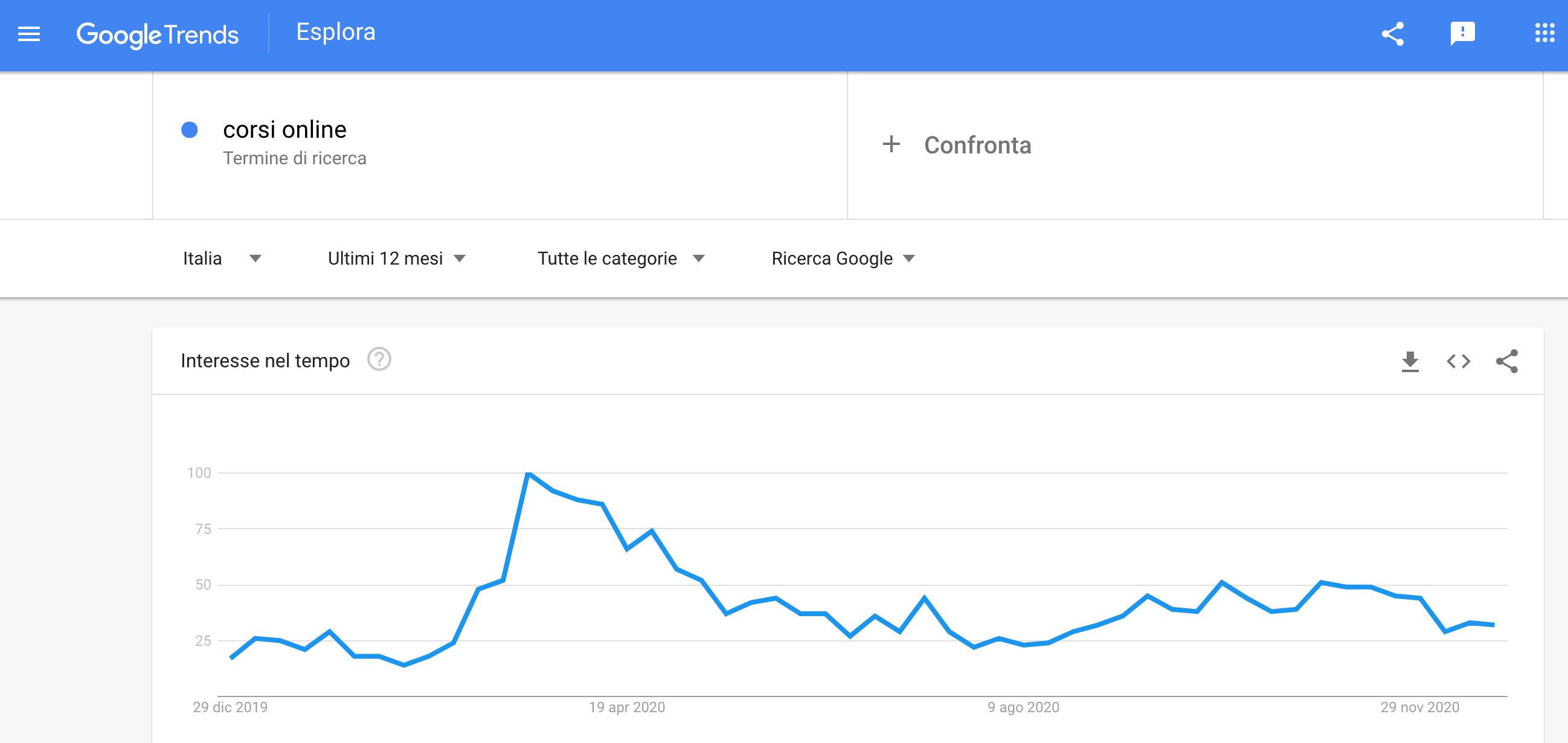Open the Google apps grid
The image size is (1568, 743).
click(1544, 33)
